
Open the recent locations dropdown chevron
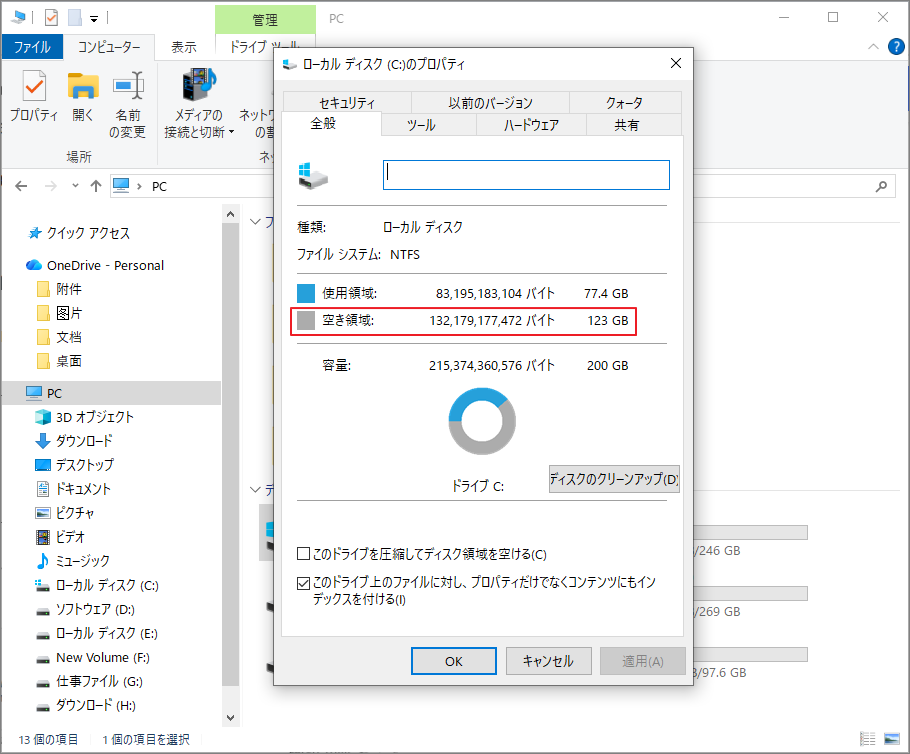coord(75,186)
